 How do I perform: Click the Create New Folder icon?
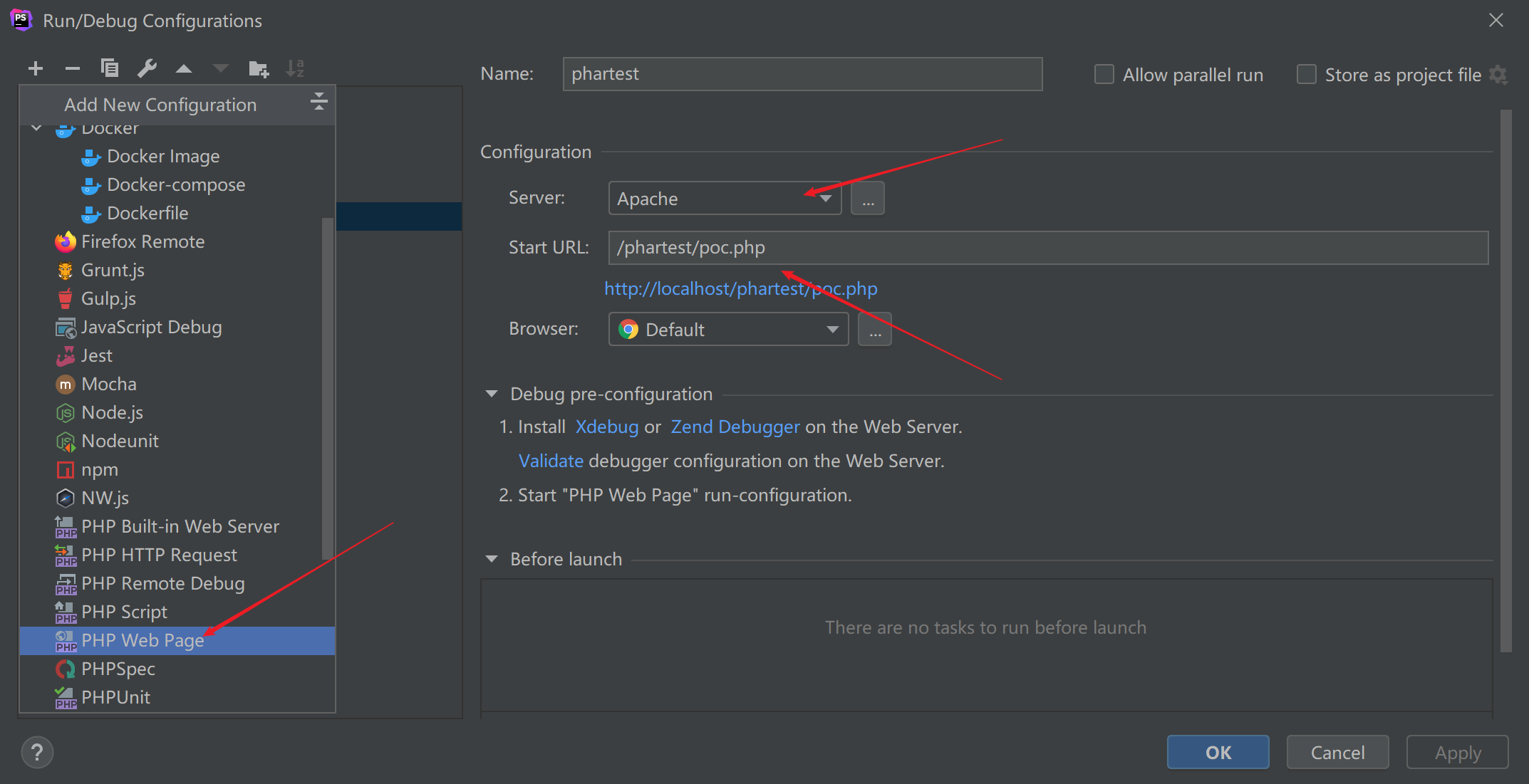click(x=258, y=68)
